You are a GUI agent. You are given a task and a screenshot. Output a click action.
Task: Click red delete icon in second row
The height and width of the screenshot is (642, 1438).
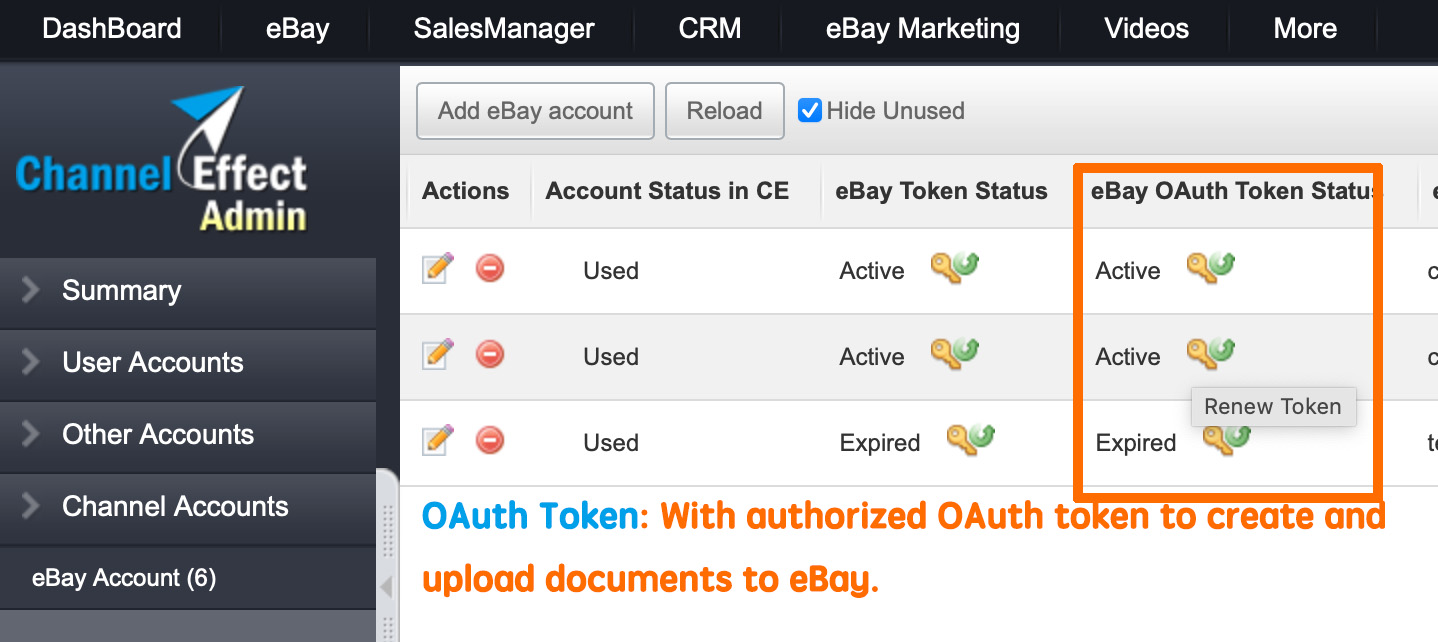(x=490, y=354)
